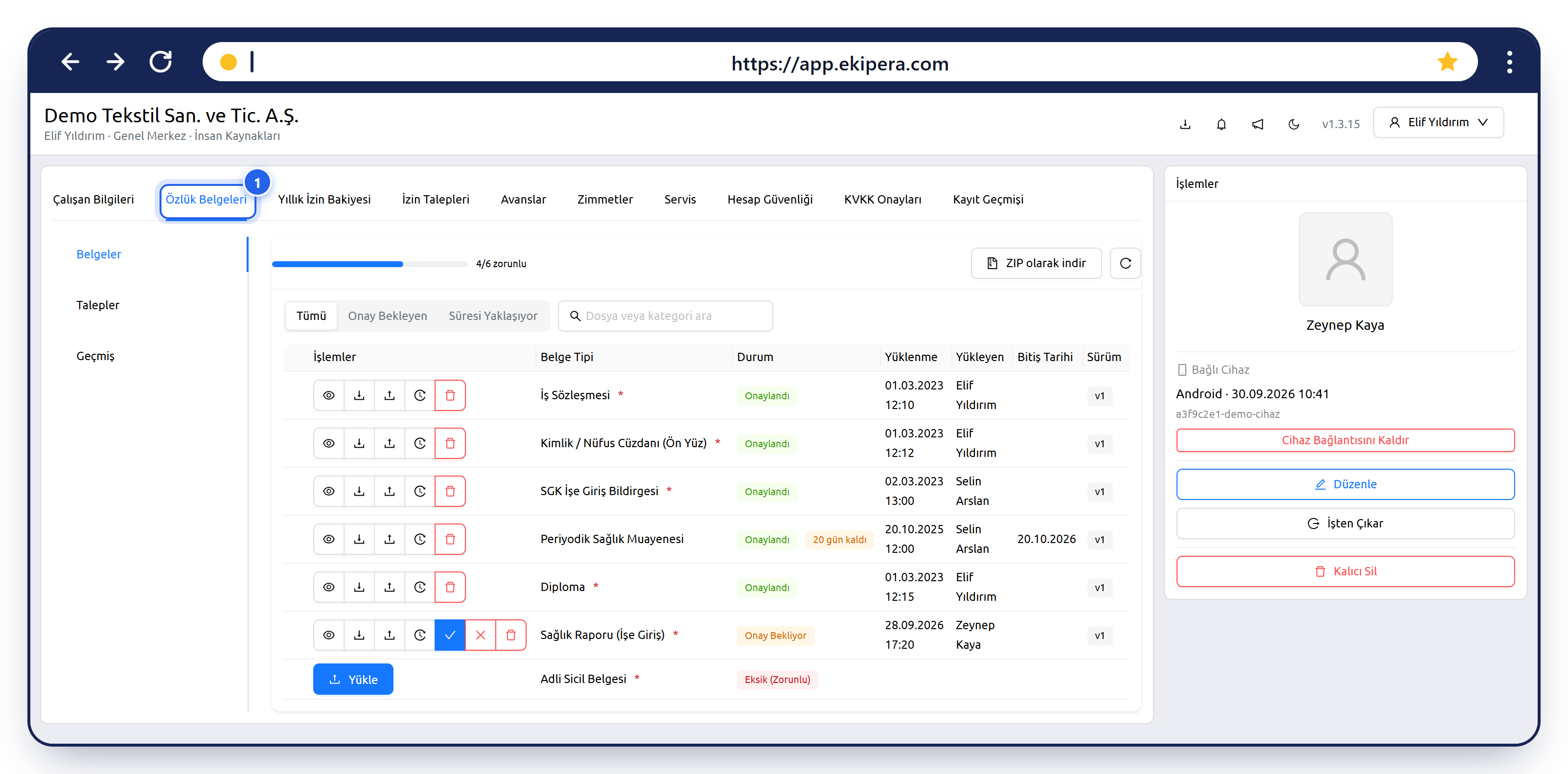Toggle dark mode with moon icon
The height and width of the screenshot is (774, 1568).
point(1294,124)
